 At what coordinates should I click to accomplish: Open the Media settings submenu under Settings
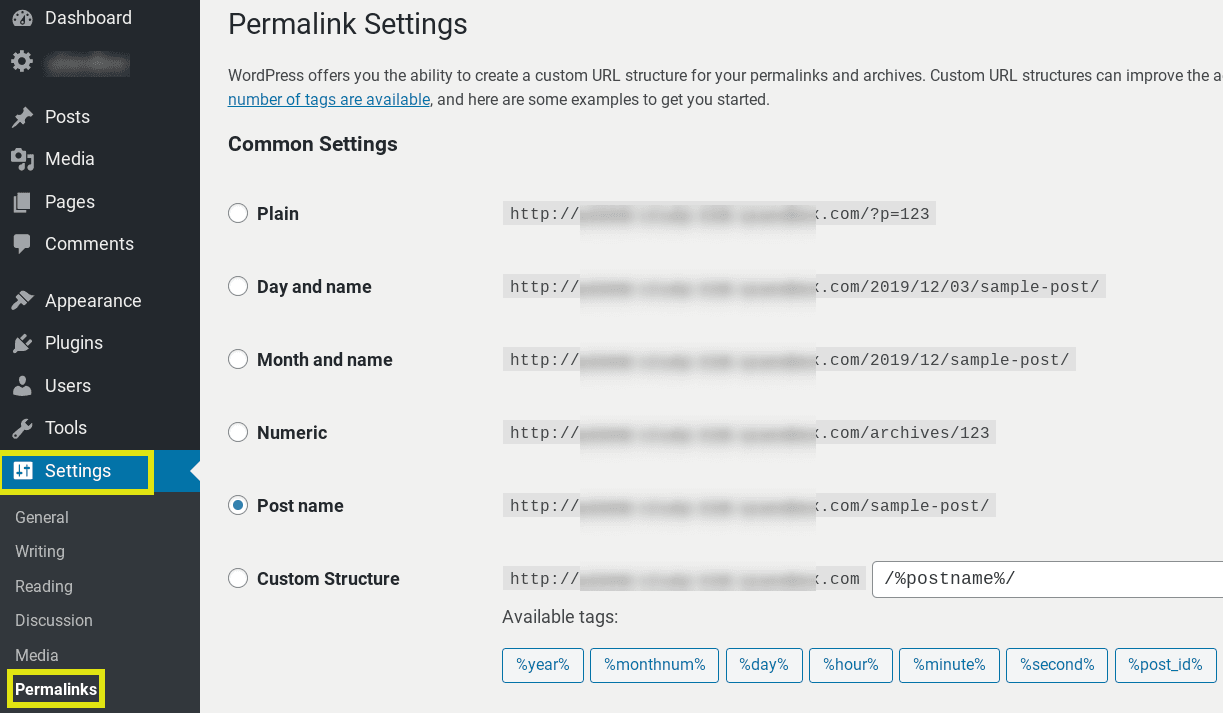pyautogui.click(x=37, y=655)
